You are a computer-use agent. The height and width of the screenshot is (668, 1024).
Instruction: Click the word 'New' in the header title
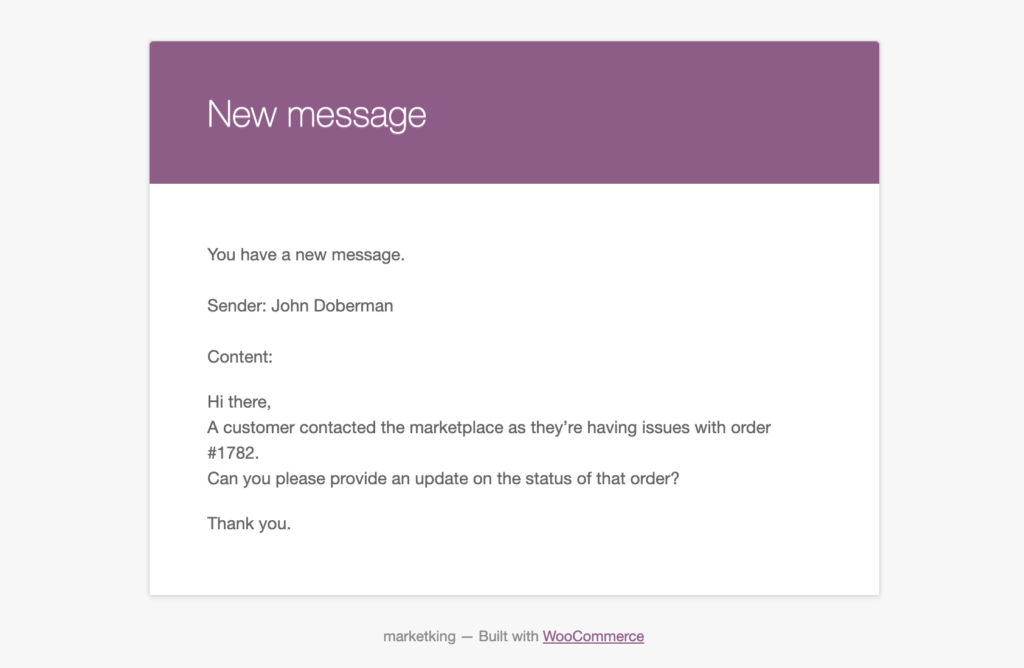tap(242, 114)
